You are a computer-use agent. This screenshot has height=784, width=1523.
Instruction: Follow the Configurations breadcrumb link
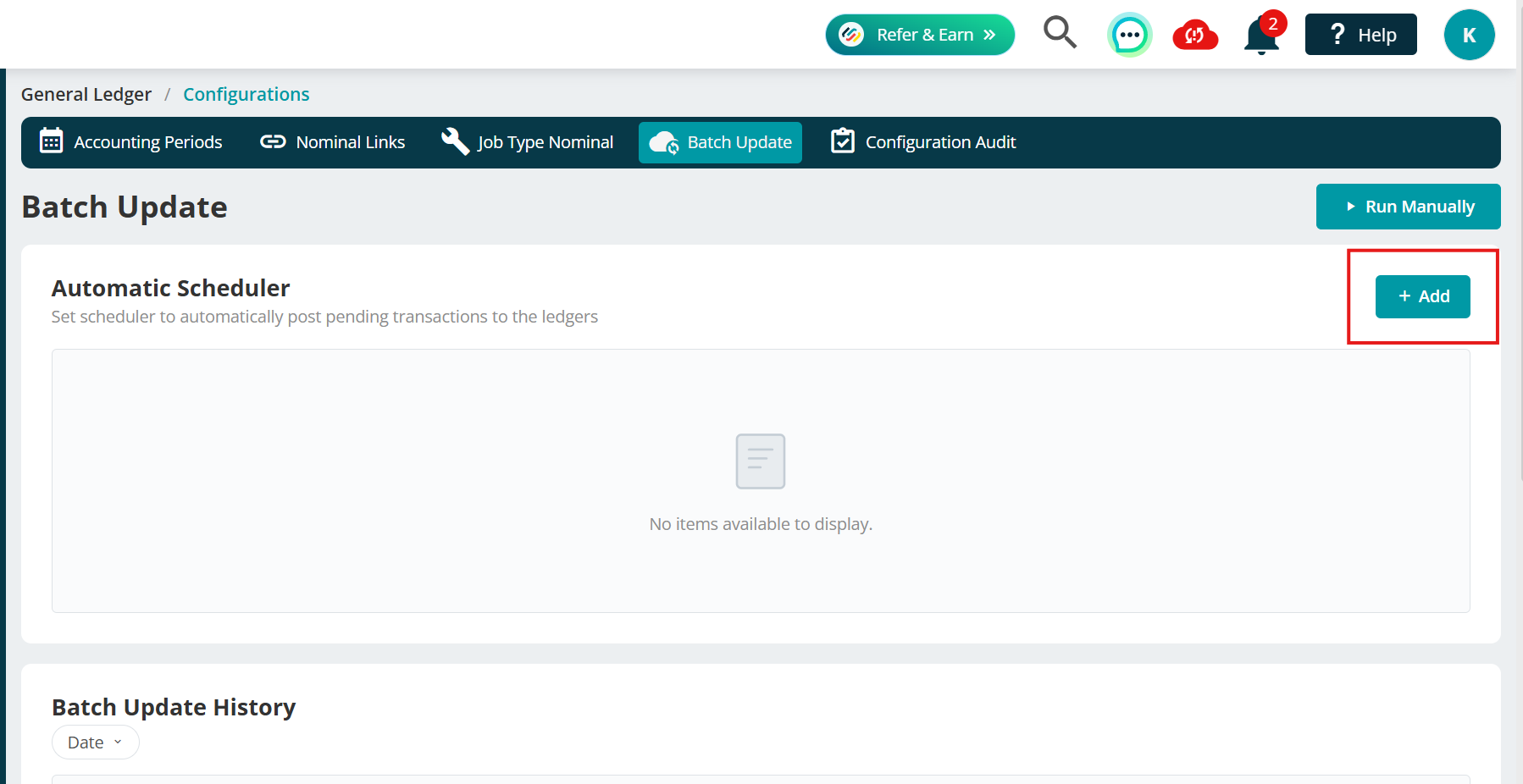click(x=246, y=94)
